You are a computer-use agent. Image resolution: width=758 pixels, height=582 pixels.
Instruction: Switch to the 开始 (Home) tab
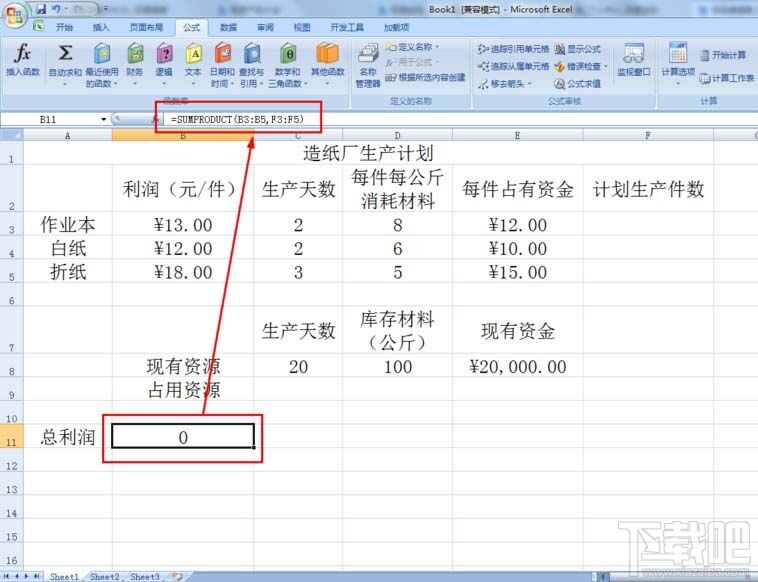[x=64, y=27]
